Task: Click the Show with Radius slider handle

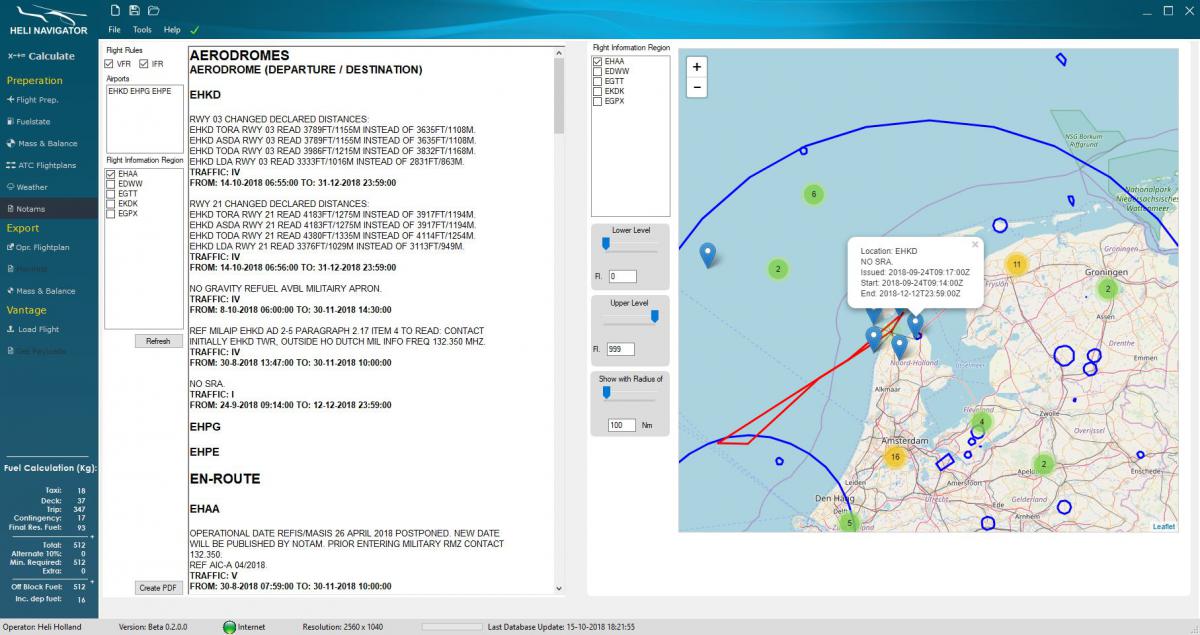Action: point(606,392)
